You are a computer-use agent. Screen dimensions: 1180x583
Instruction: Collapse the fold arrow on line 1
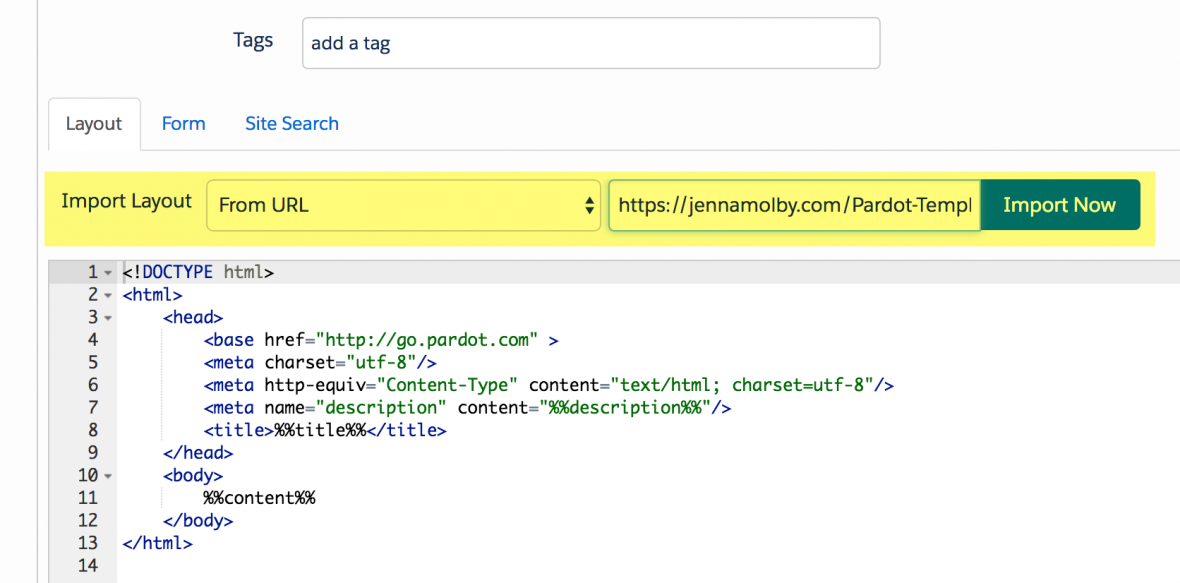(108, 272)
